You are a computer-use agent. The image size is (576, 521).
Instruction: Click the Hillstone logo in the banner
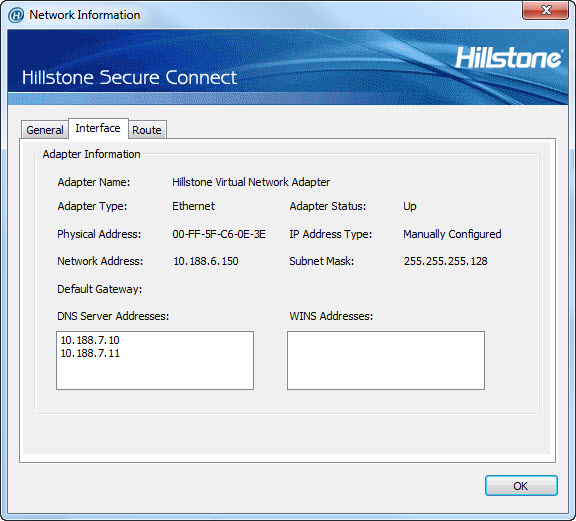(x=509, y=58)
